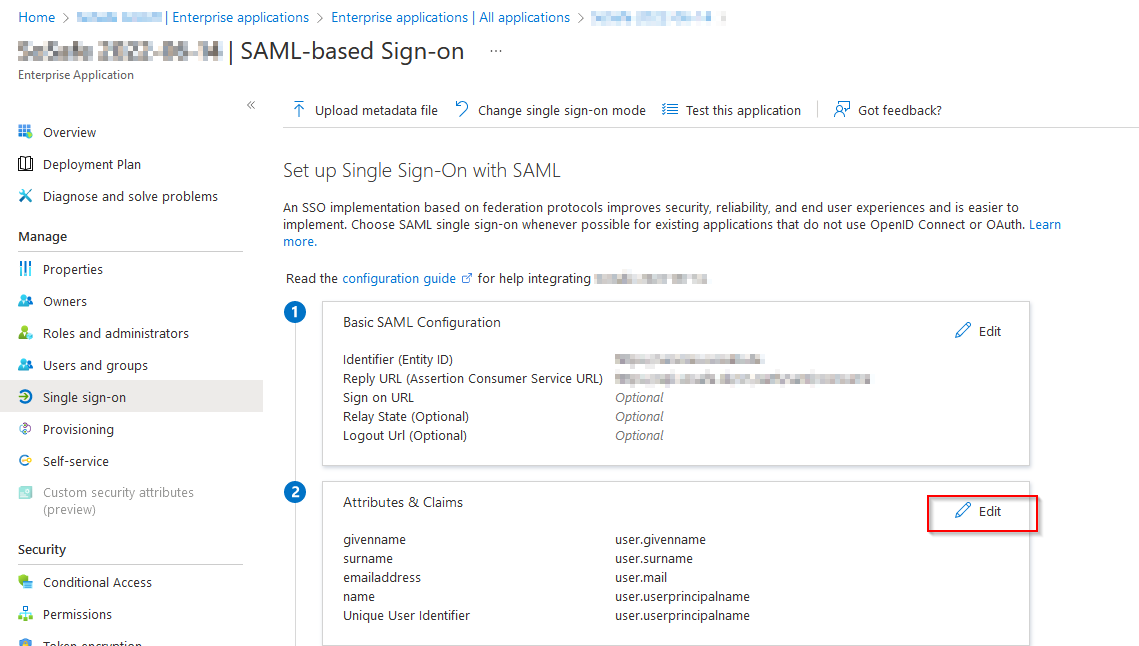The width and height of the screenshot is (1139, 646).
Task: Click the Overview grid icon in sidebar
Action: pos(26,132)
